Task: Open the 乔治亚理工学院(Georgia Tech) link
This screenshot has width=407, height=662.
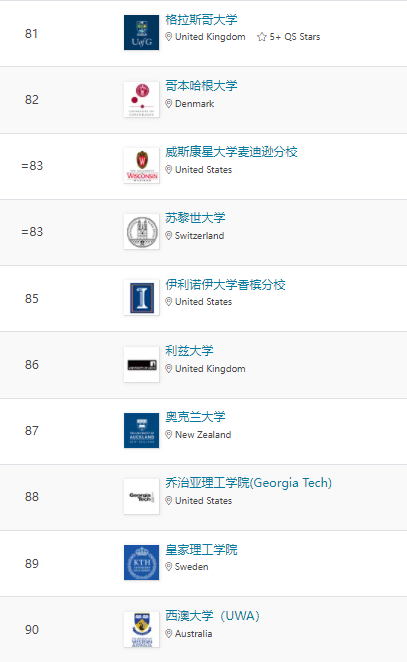Action: click(248, 483)
